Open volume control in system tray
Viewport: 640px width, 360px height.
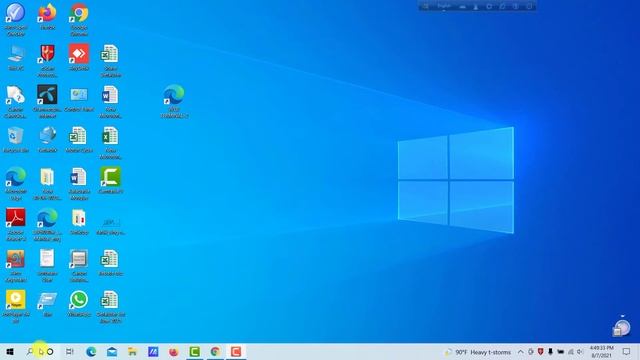tap(580, 352)
